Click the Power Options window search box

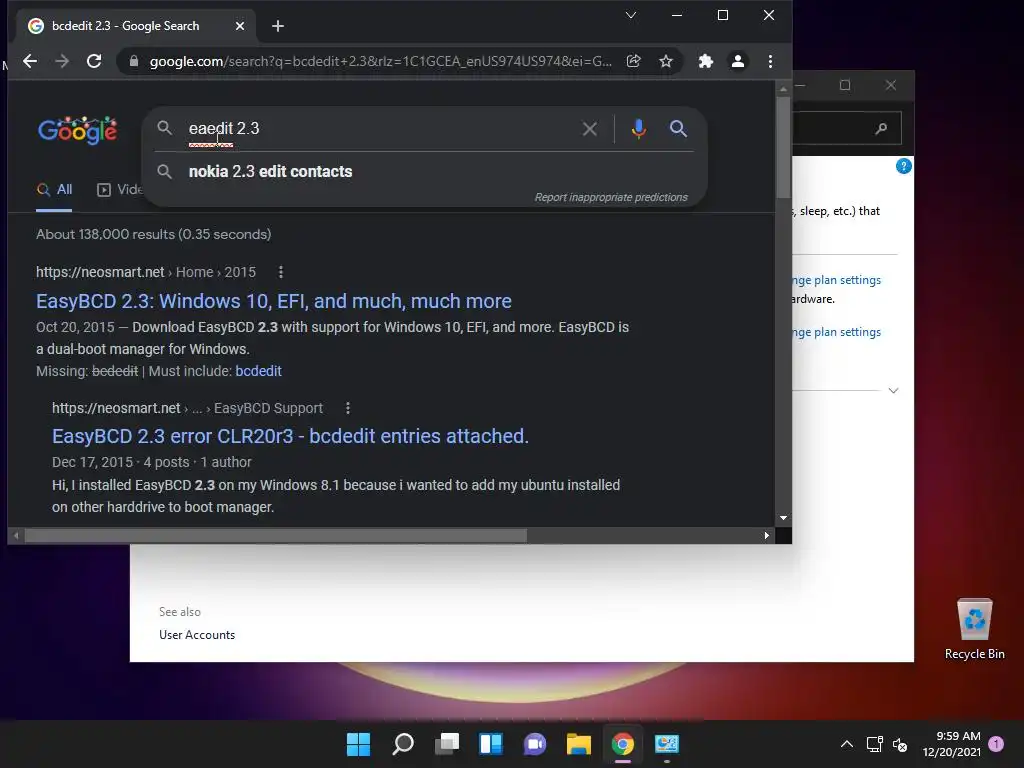[846, 128]
